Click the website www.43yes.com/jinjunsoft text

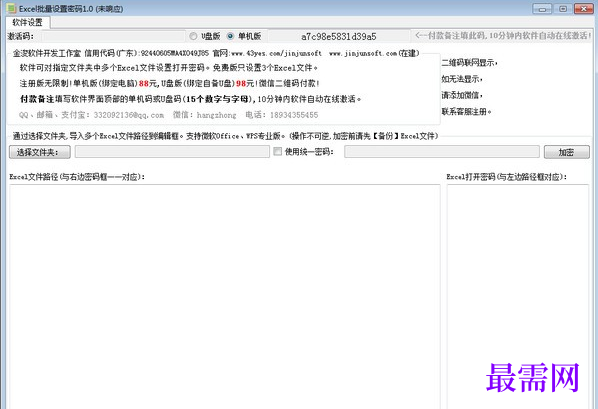pyautogui.click(x=276, y=53)
